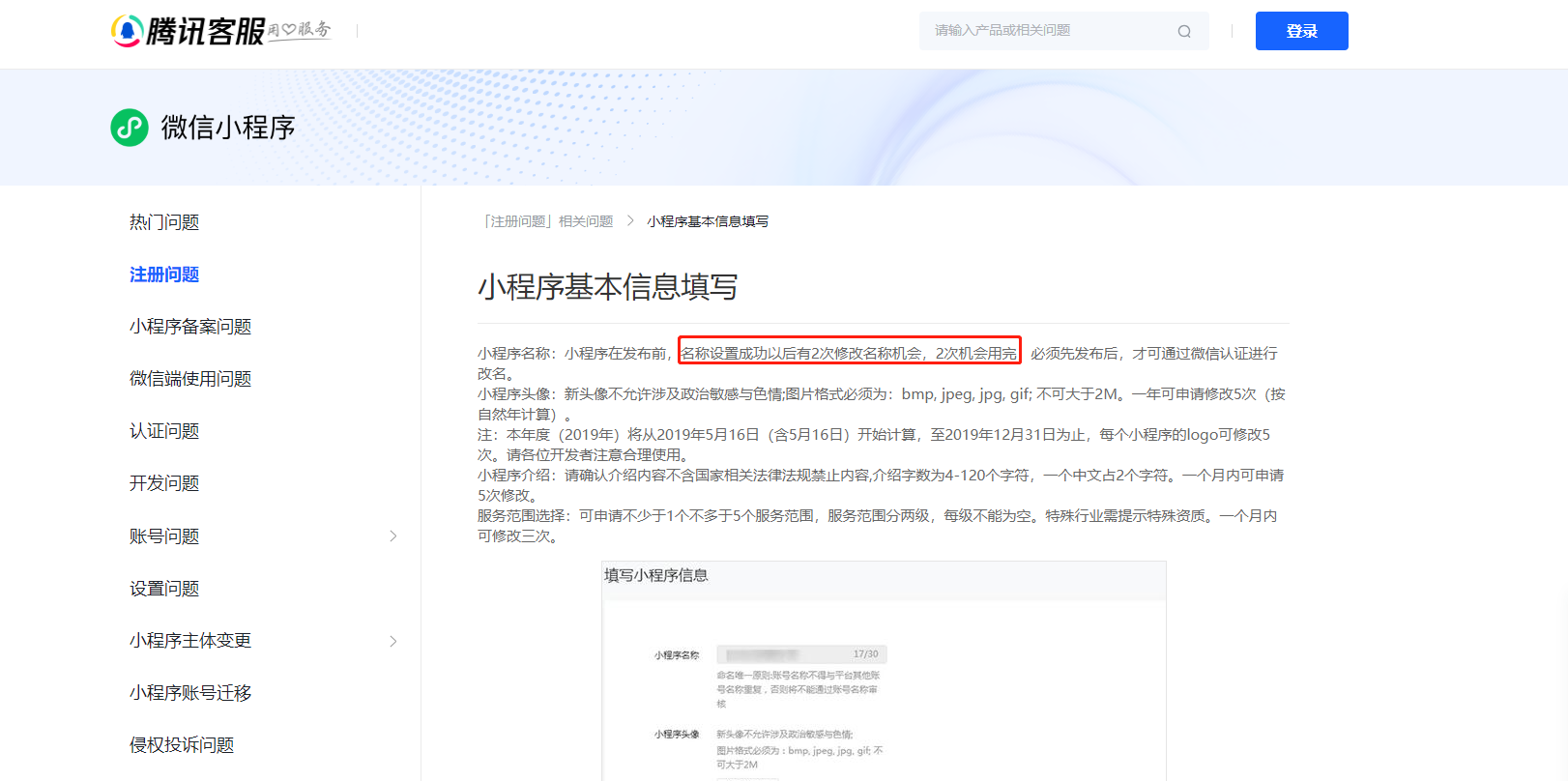
Task: Click the 微信小程序 banner heading
Action: (228, 128)
